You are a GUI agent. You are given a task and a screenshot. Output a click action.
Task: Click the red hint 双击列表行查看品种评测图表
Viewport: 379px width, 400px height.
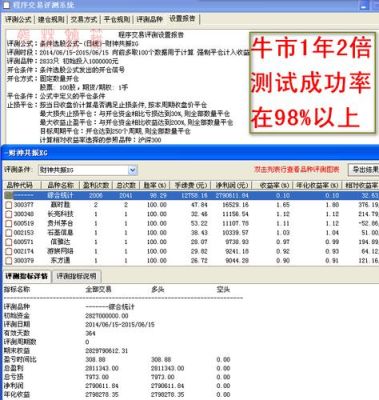[x=297, y=170]
